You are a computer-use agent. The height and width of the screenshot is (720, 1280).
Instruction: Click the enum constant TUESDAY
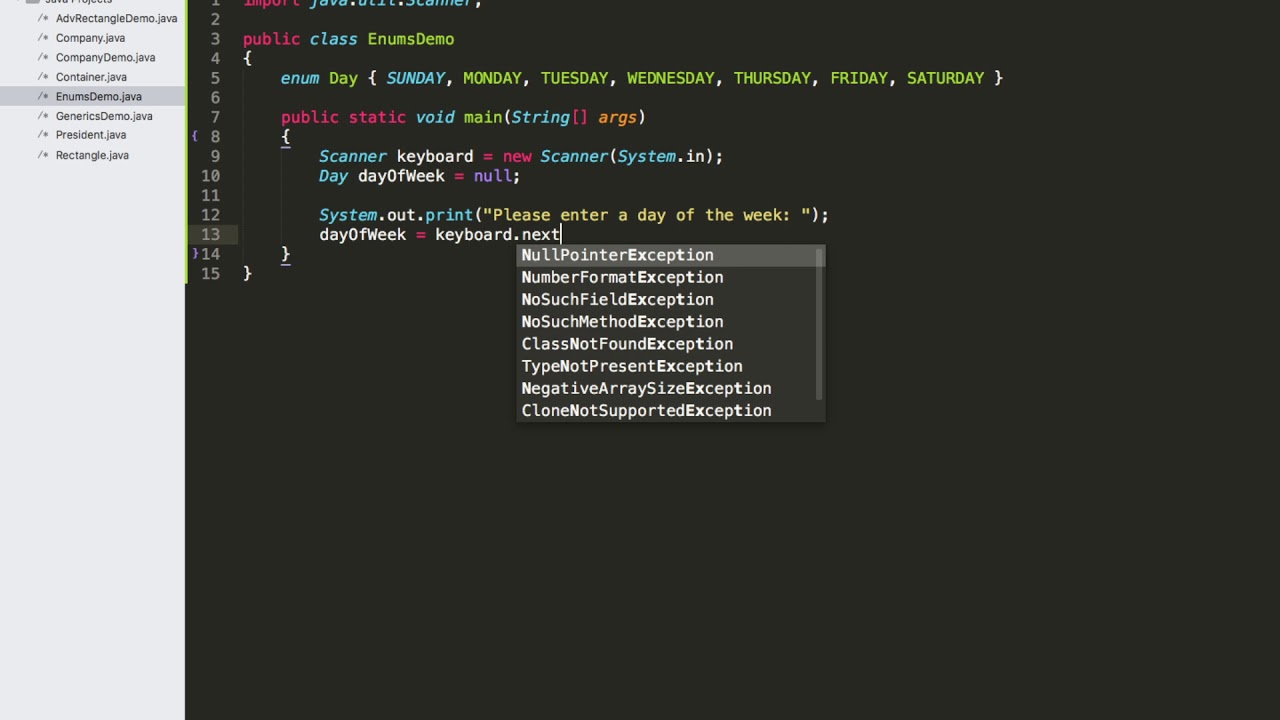click(x=574, y=78)
